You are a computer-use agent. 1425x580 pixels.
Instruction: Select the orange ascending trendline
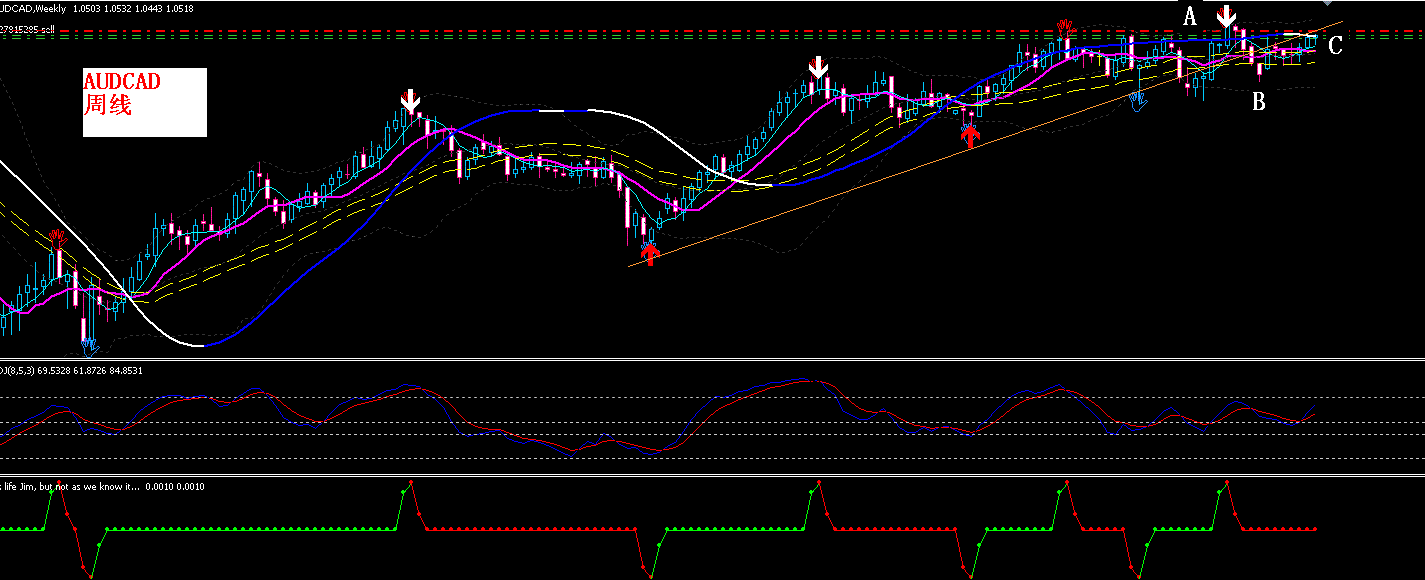(x=985, y=144)
